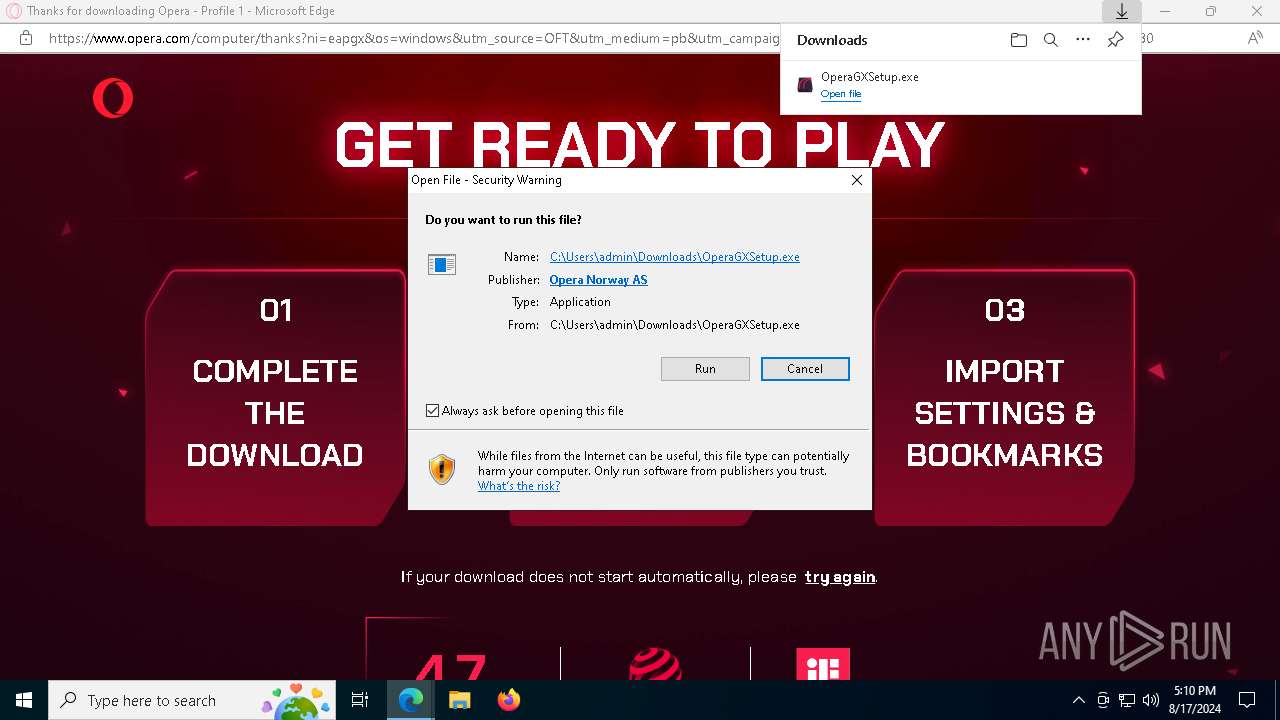Click the 5:10 PM clock in taskbar
The image size is (1280, 720).
(1195, 691)
